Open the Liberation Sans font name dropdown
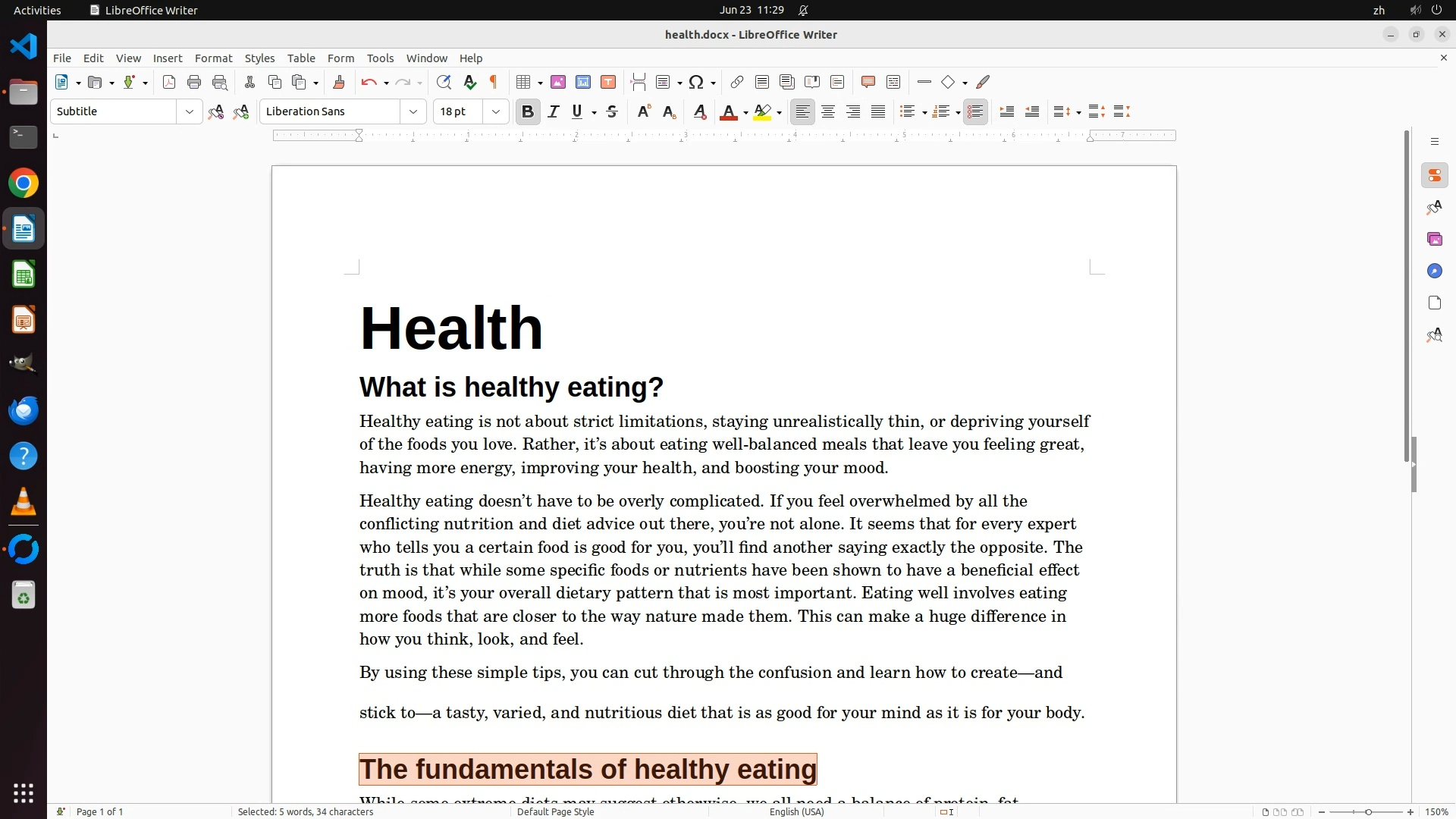1456x819 pixels. [413, 112]
